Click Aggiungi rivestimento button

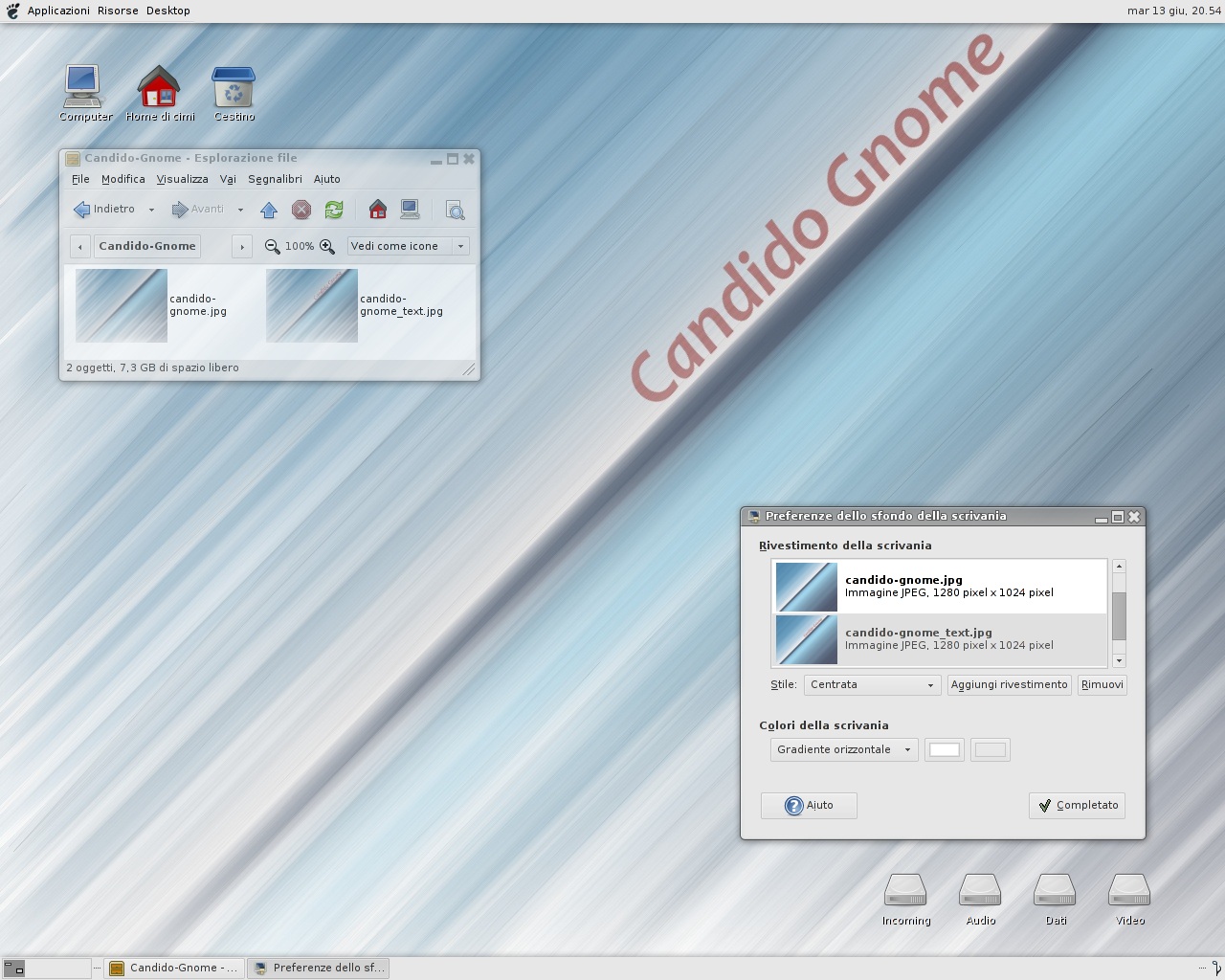(1009, 684)
